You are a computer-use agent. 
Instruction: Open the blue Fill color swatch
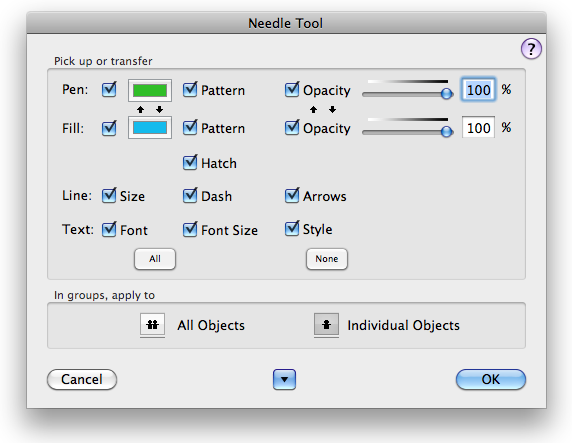pos(150,128)
